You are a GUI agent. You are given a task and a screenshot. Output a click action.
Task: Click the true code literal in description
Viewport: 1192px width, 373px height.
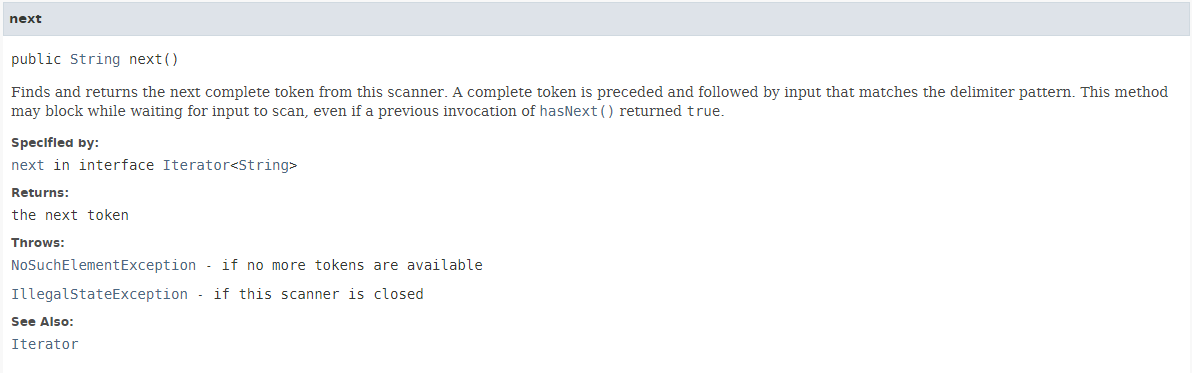point(702,111)
